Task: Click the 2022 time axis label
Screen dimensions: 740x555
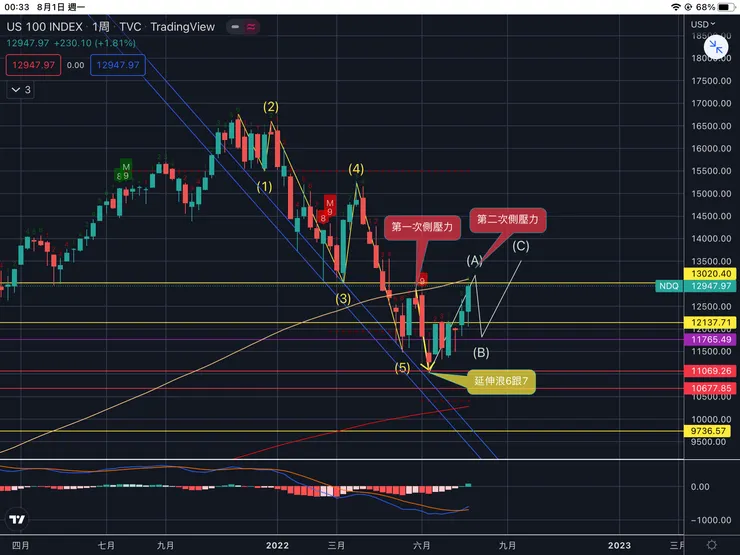Action: [277, 546]
